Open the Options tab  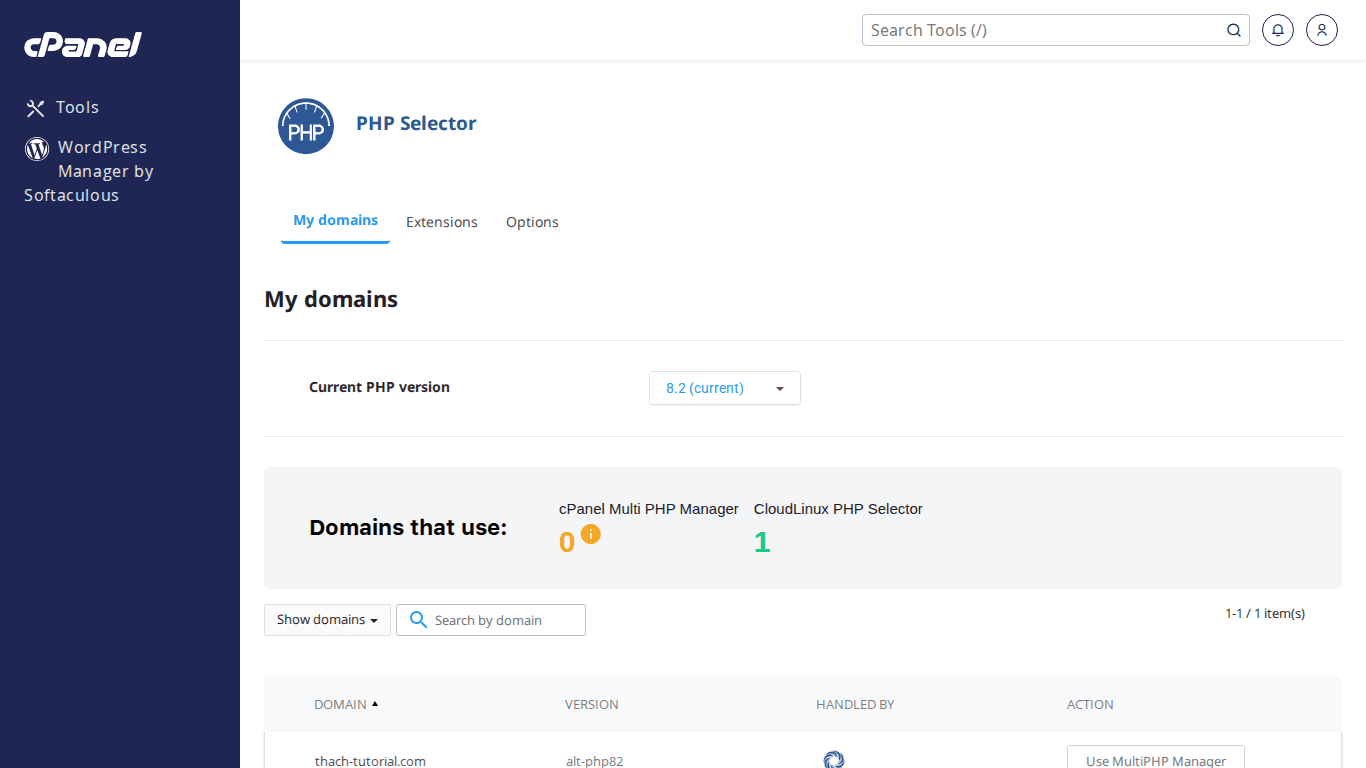pyautogui.click(x=531, y=222)
